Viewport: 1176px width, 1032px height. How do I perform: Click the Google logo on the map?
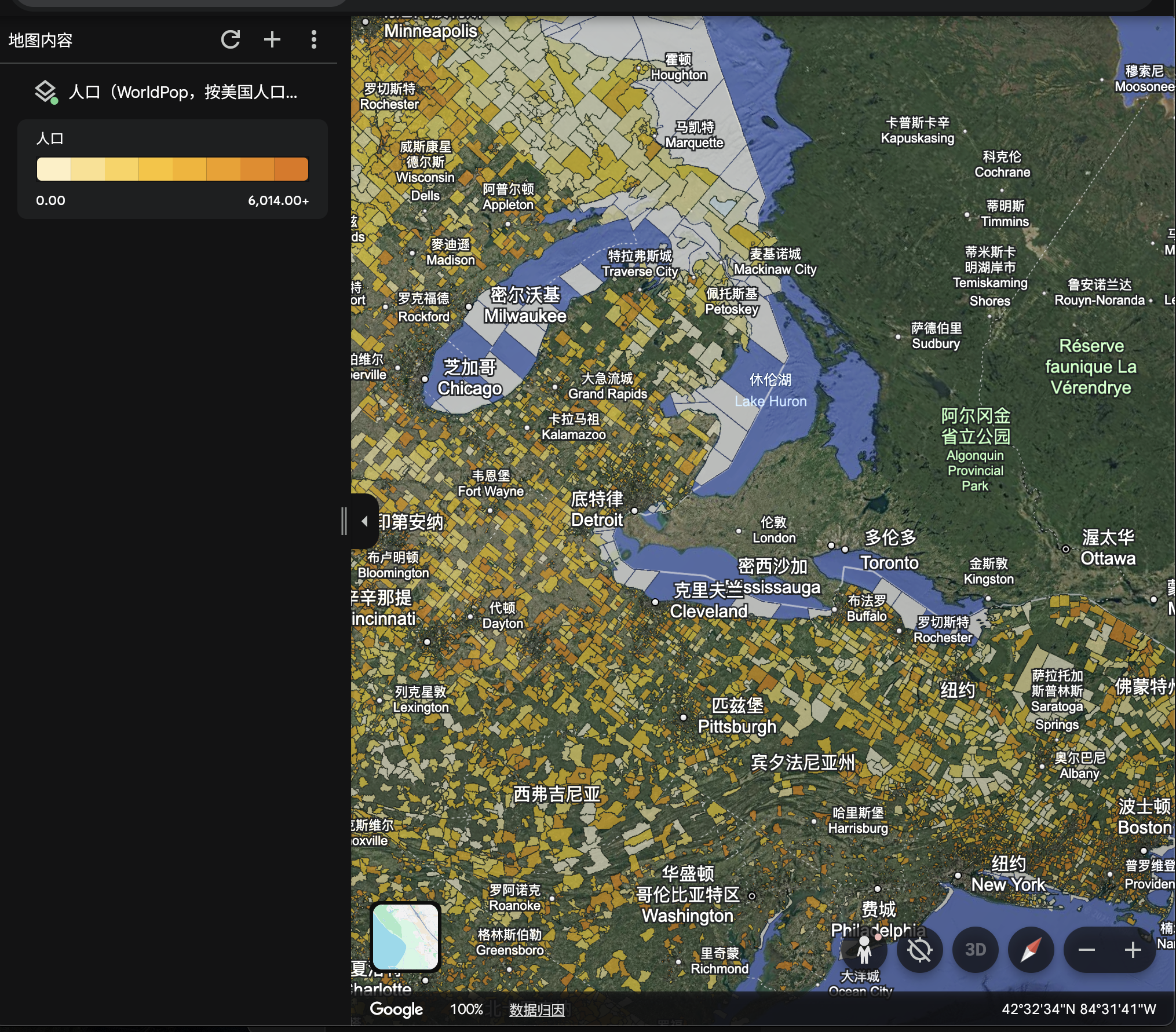[x=396, y=1009]
